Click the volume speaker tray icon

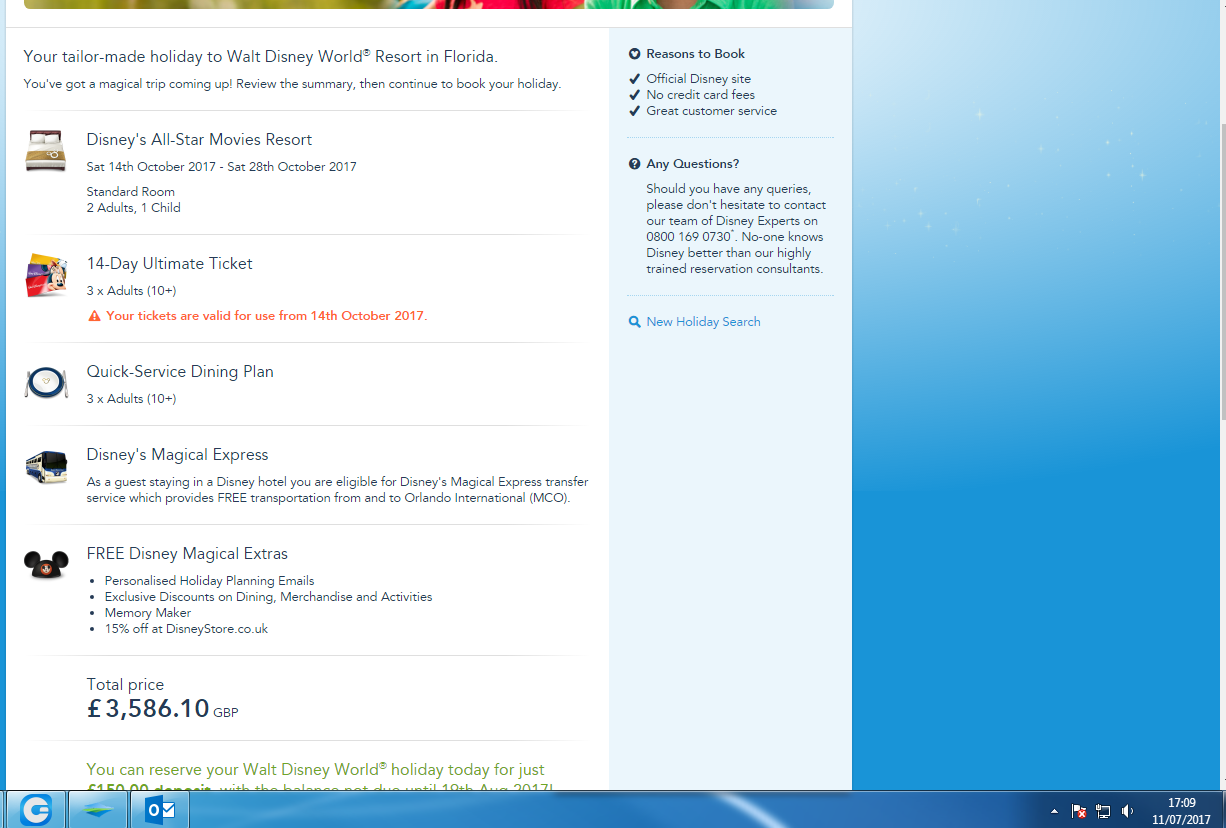(1128, 811)
